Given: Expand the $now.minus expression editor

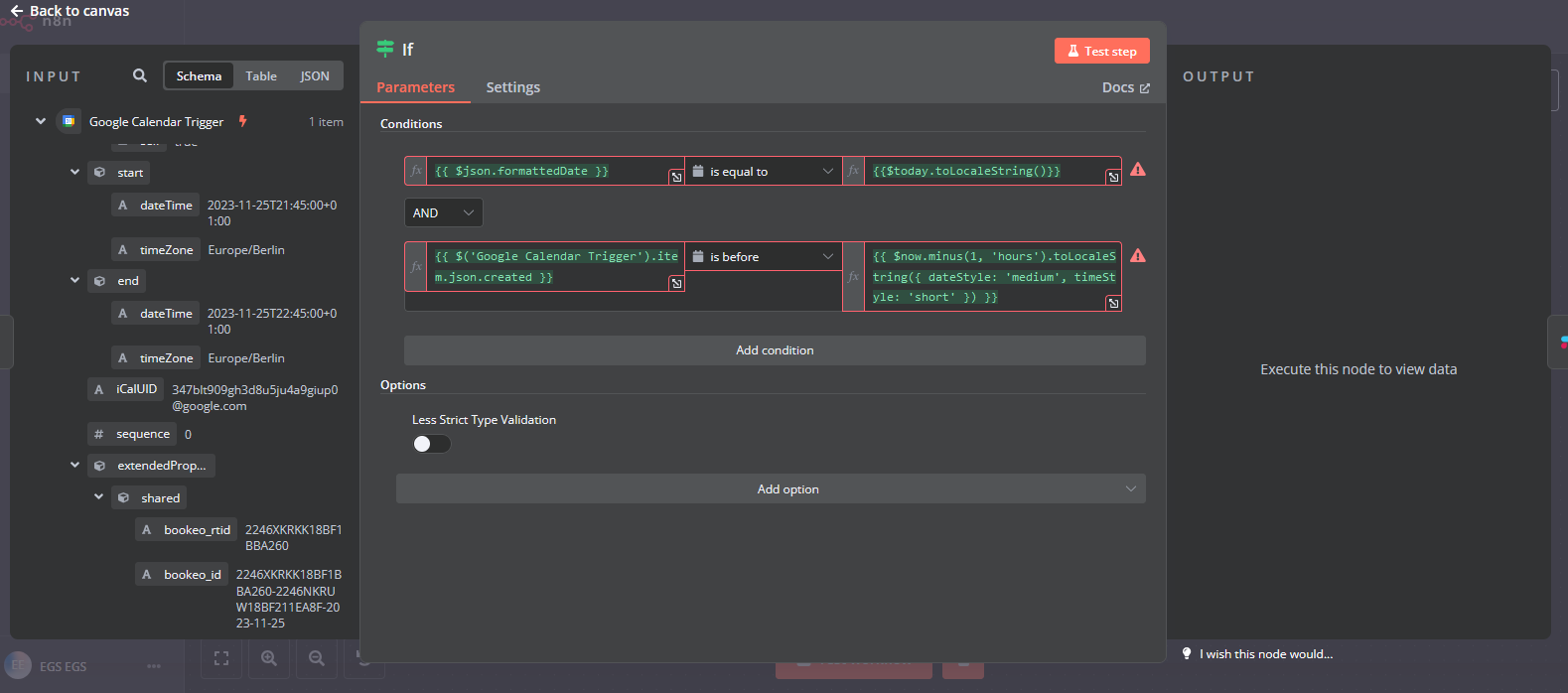Looking at the screenshot, I should click(x=1113, y=303).
